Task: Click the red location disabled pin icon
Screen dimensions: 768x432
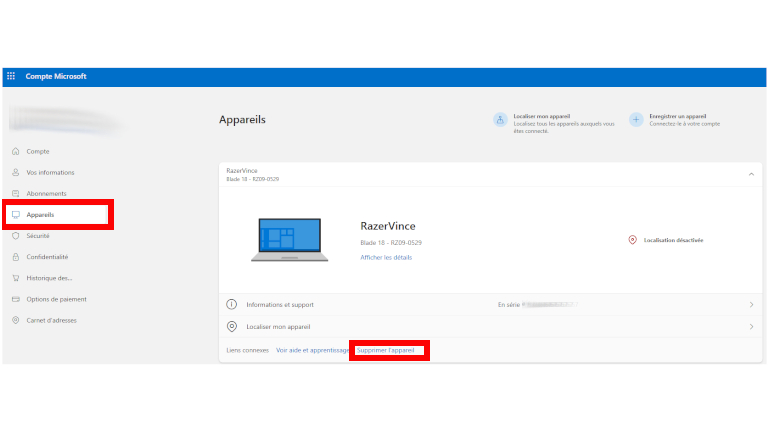Action: (x=632, y=240)
